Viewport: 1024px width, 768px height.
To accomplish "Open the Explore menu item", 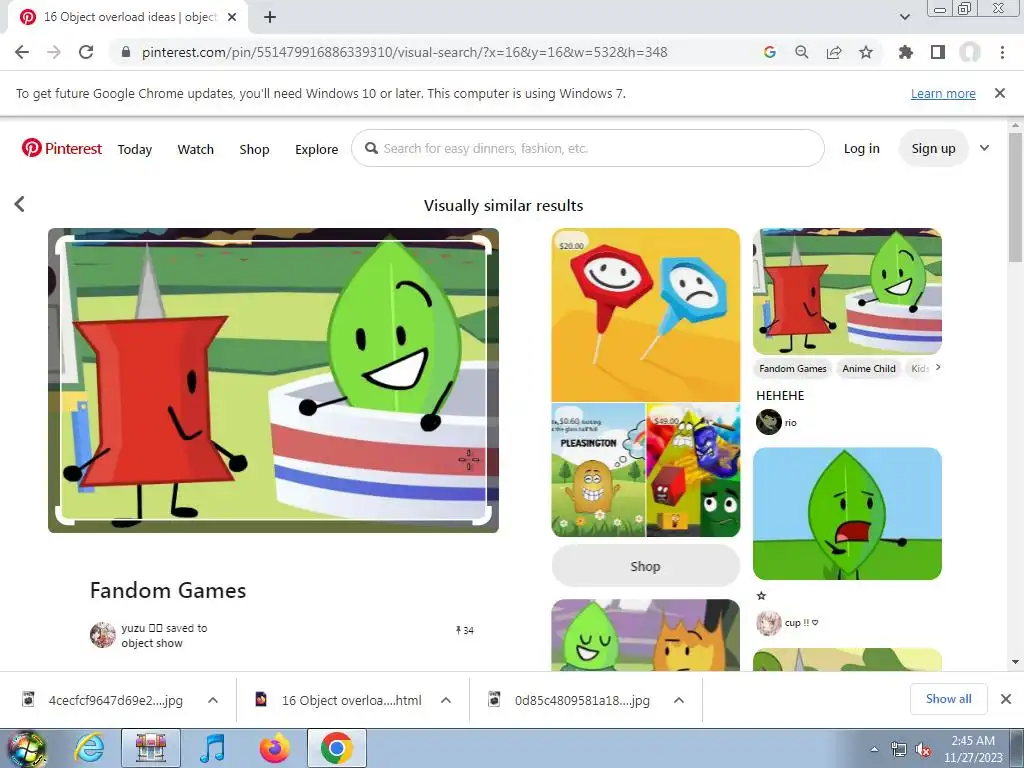I will pyautogui.click(x=316, y=150).
